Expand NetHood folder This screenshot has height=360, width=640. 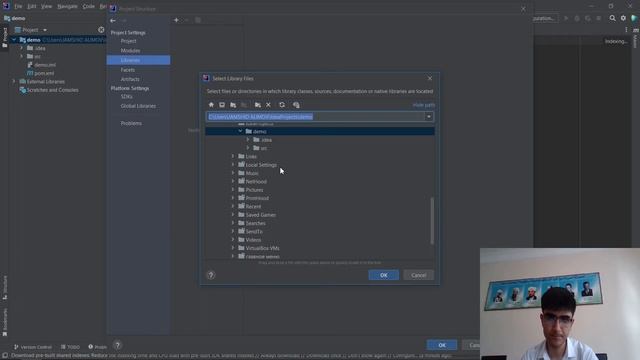pyautogui.click(x=233, y=181)
